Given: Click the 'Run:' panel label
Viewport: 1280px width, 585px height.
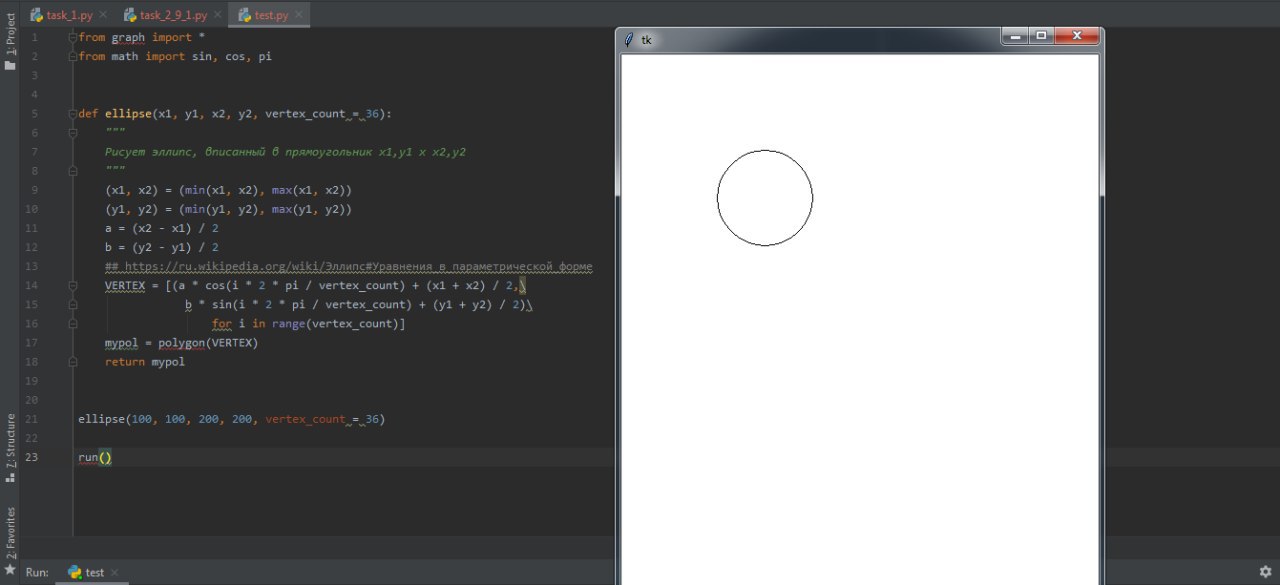Looking at the screenshot, I should coord(37,573).
